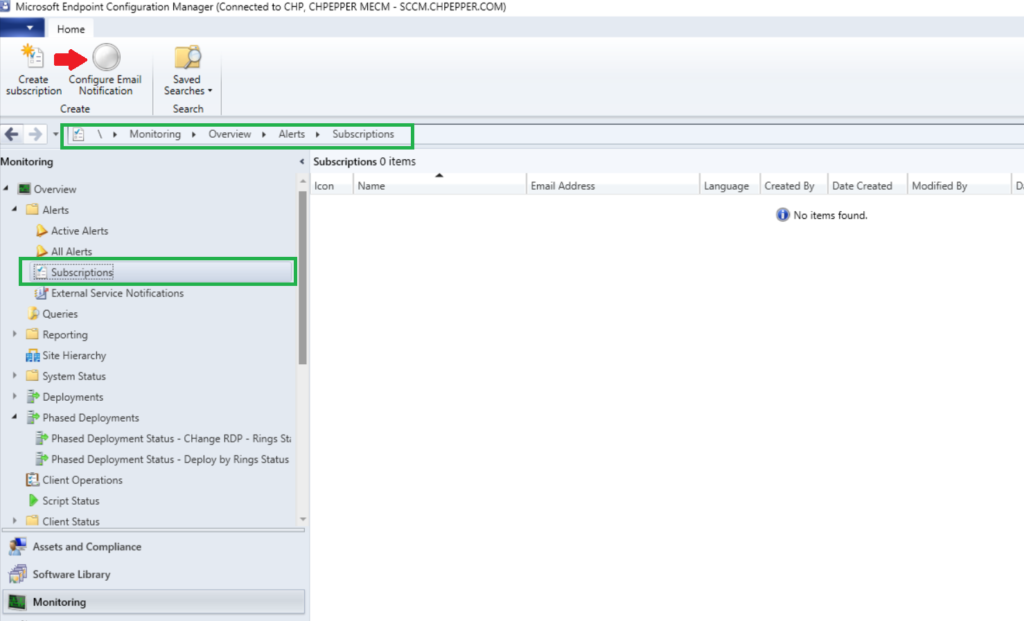1024x621 pixels.
Task: Sort by the Email Address column
Action: pos(613,185)
